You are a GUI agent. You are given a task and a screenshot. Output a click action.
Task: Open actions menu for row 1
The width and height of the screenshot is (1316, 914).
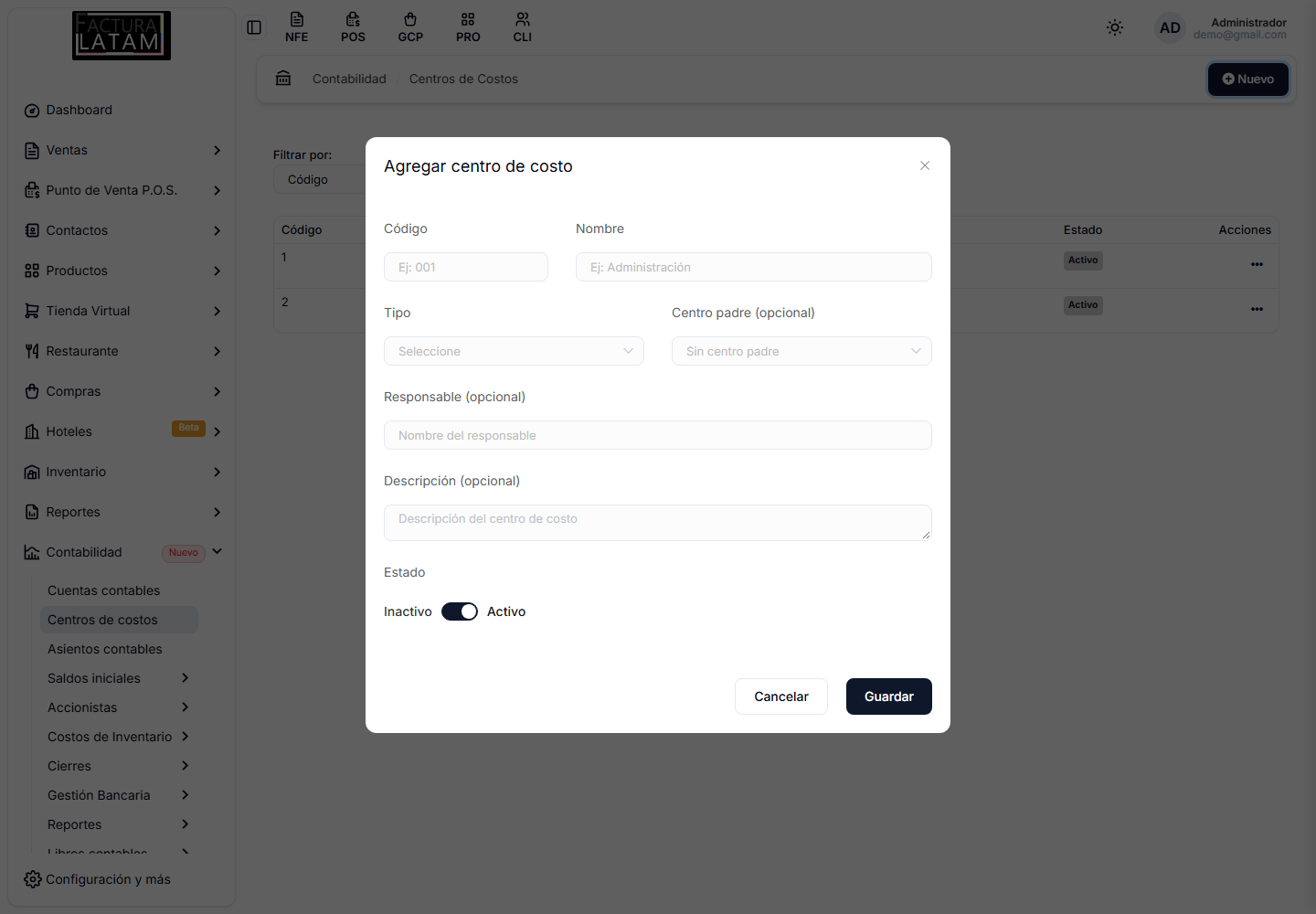tap(1257, 264)
